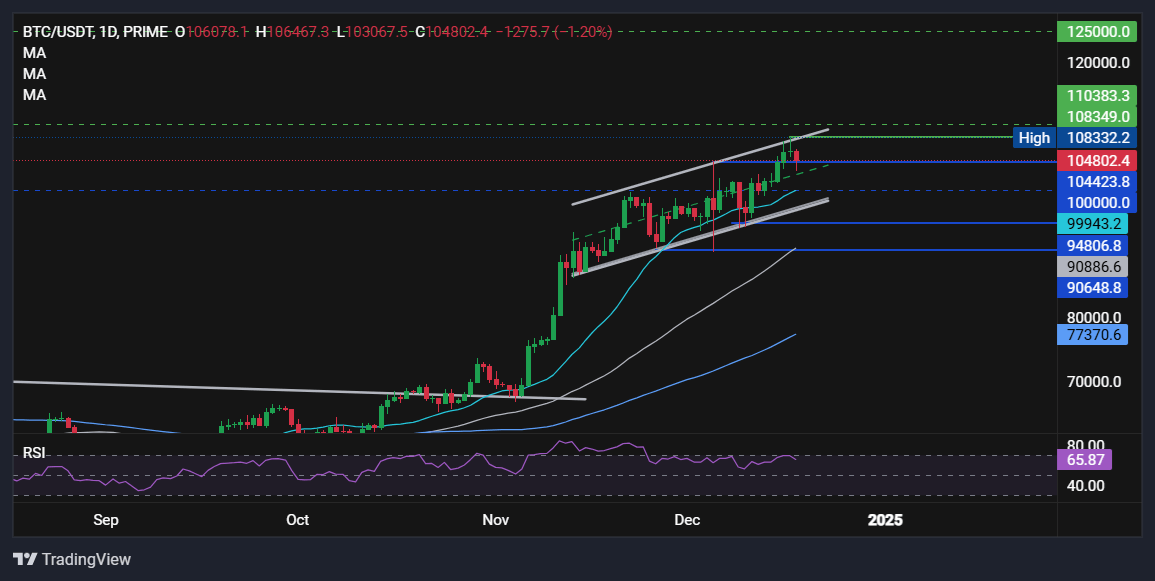The image size is (1155, 581).
Task: Click the 2025 year label on time axis
Action: pos(884,520)
